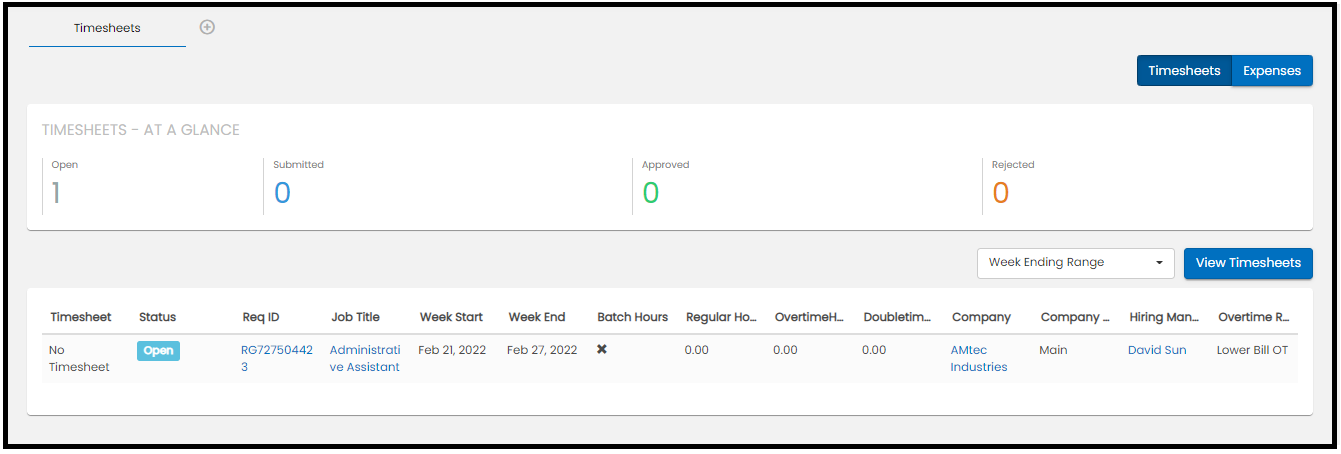
Task: Sort by the Week End column header
Action: [537, 317]
